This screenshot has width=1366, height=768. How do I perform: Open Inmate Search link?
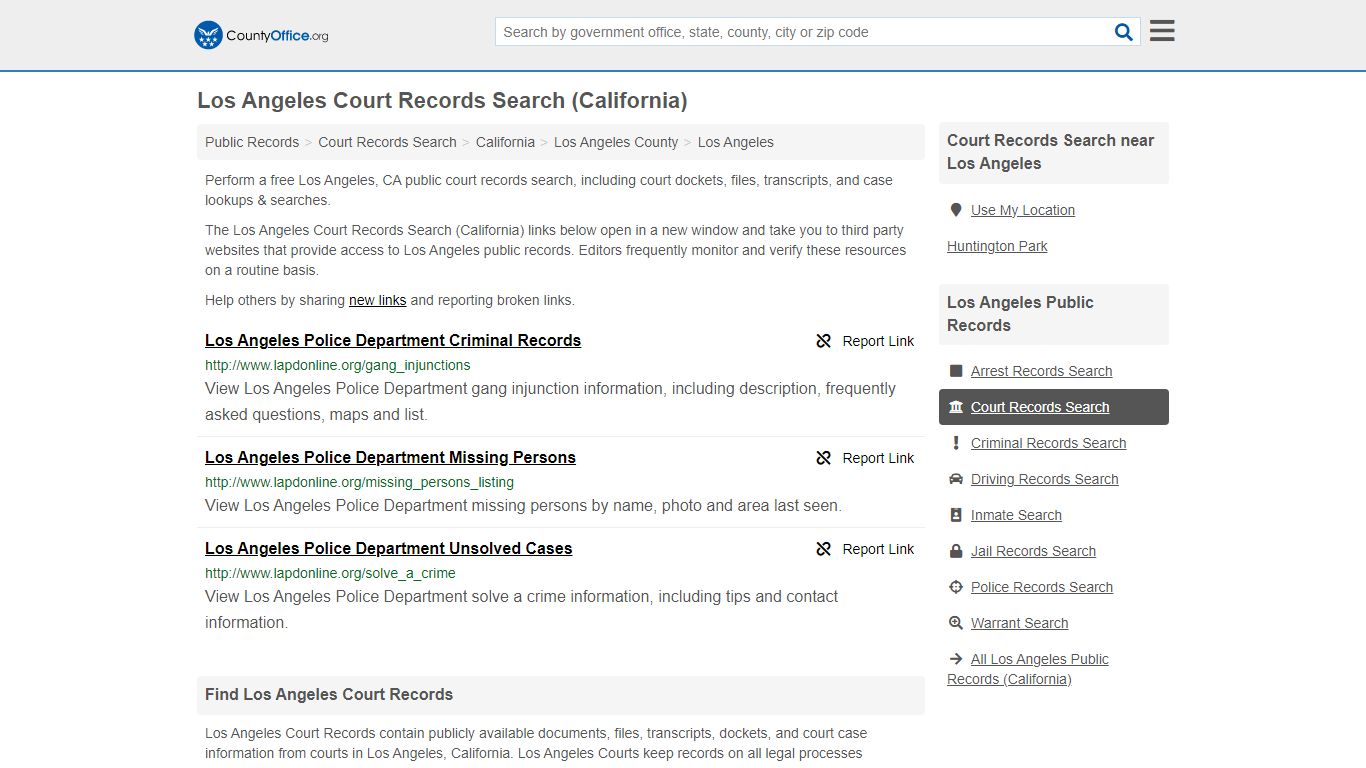tap(1016, 515)
